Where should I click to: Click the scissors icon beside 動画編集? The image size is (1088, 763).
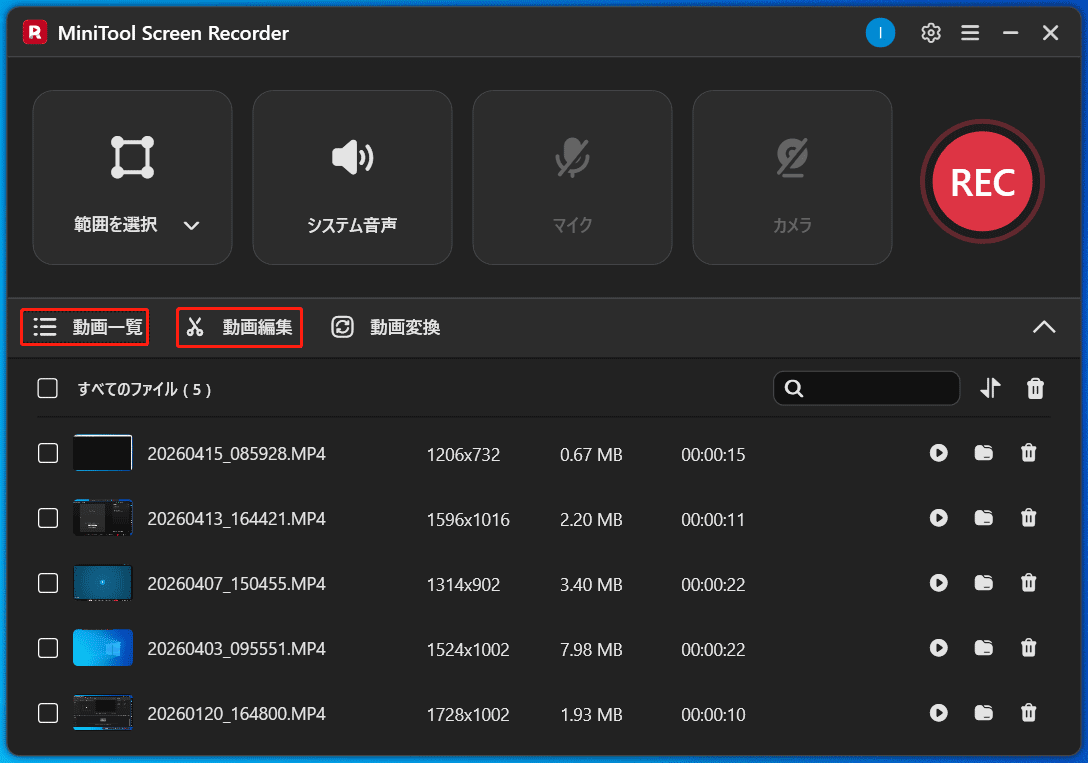(195, 327)
